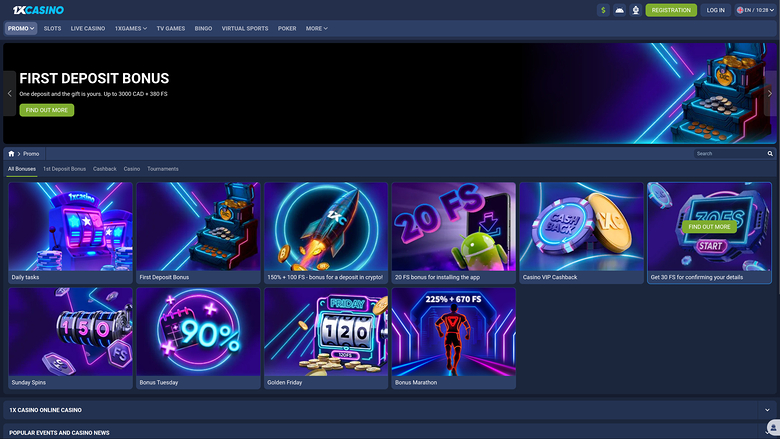Click the webcam icon in header
The width and height of the screenshot is (780, 439).
(636, 10)
